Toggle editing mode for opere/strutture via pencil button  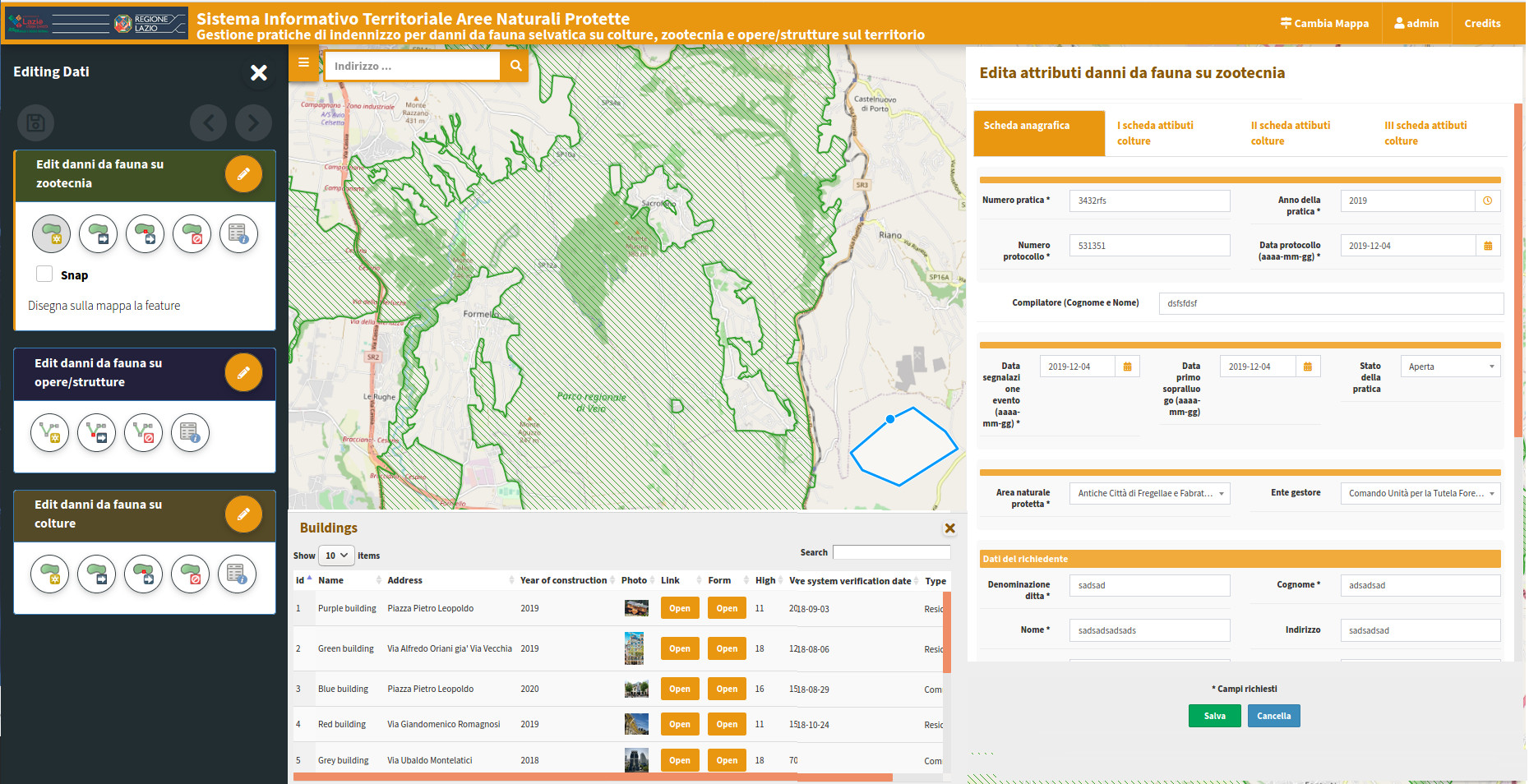pyautogui.click(x=243, y=372)
